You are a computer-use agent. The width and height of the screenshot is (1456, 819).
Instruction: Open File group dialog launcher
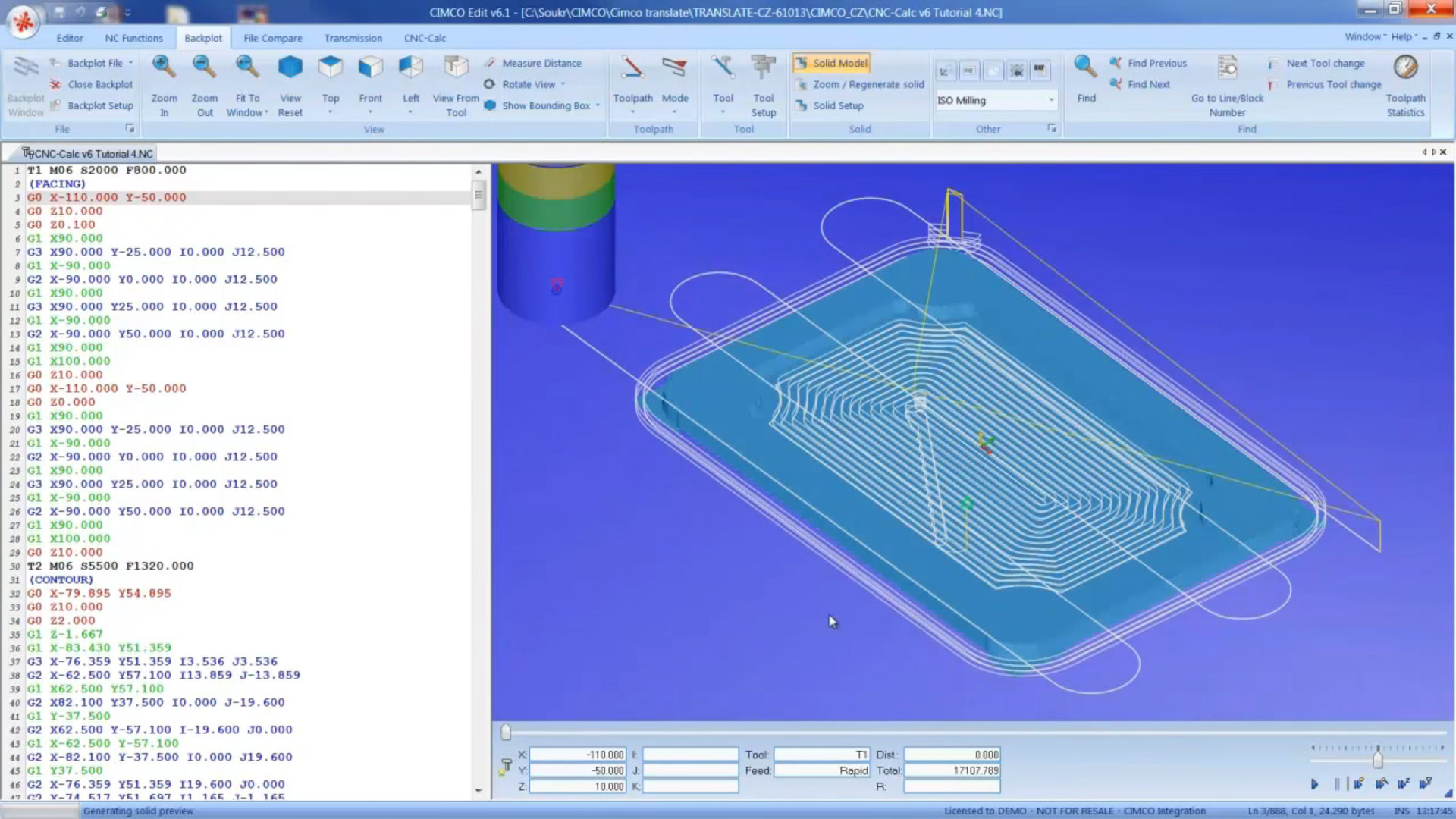coord(130,128)
